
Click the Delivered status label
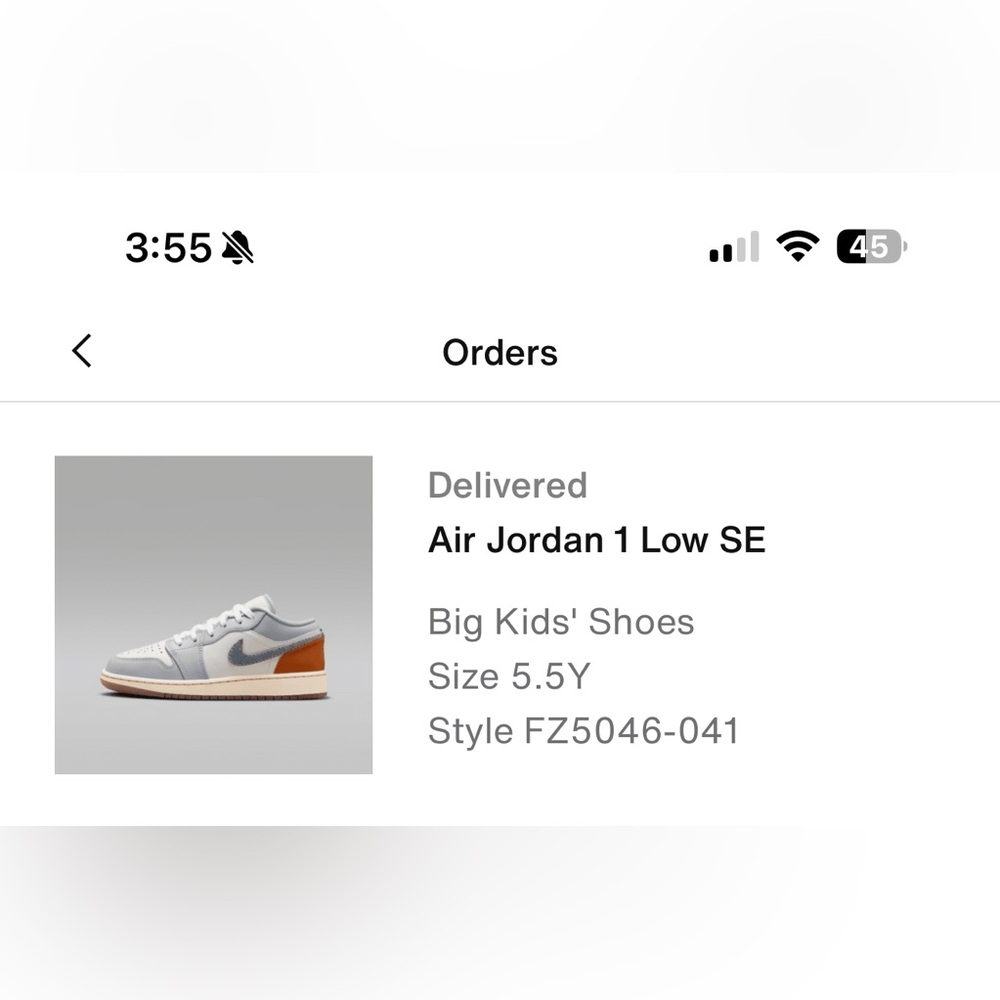click(508, 485)
